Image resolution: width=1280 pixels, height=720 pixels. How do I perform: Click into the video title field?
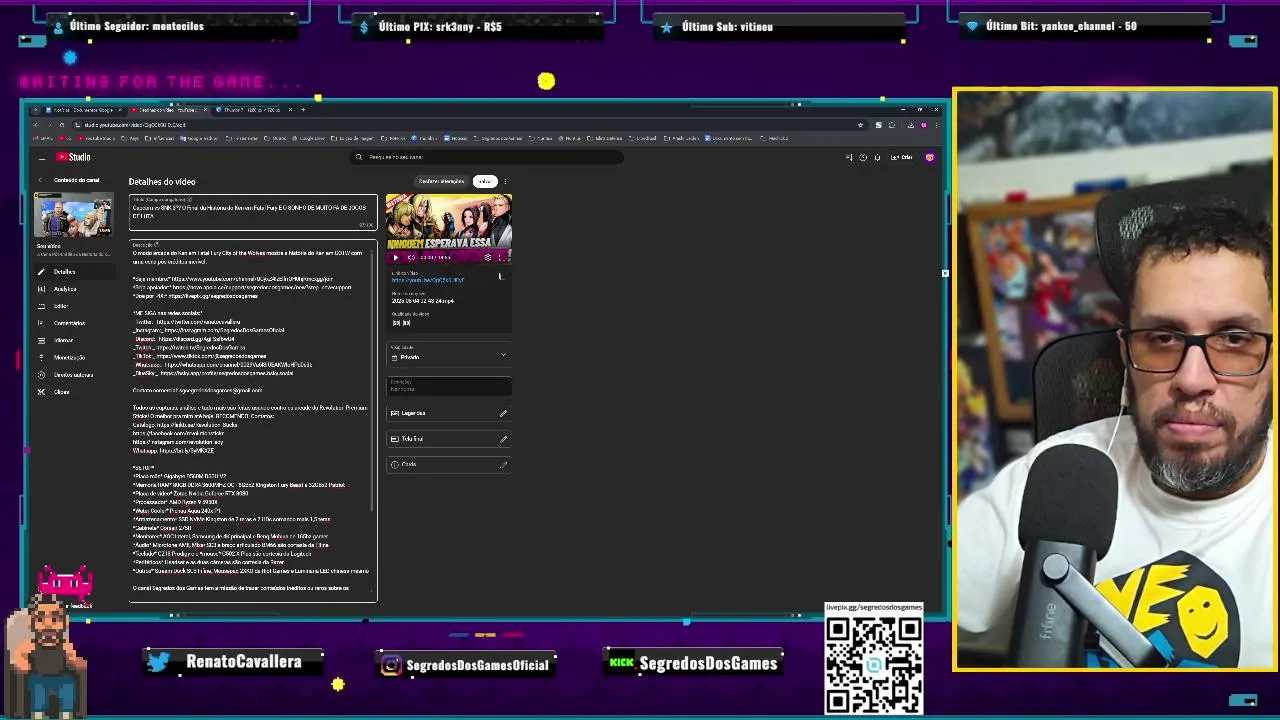(253, 212)
